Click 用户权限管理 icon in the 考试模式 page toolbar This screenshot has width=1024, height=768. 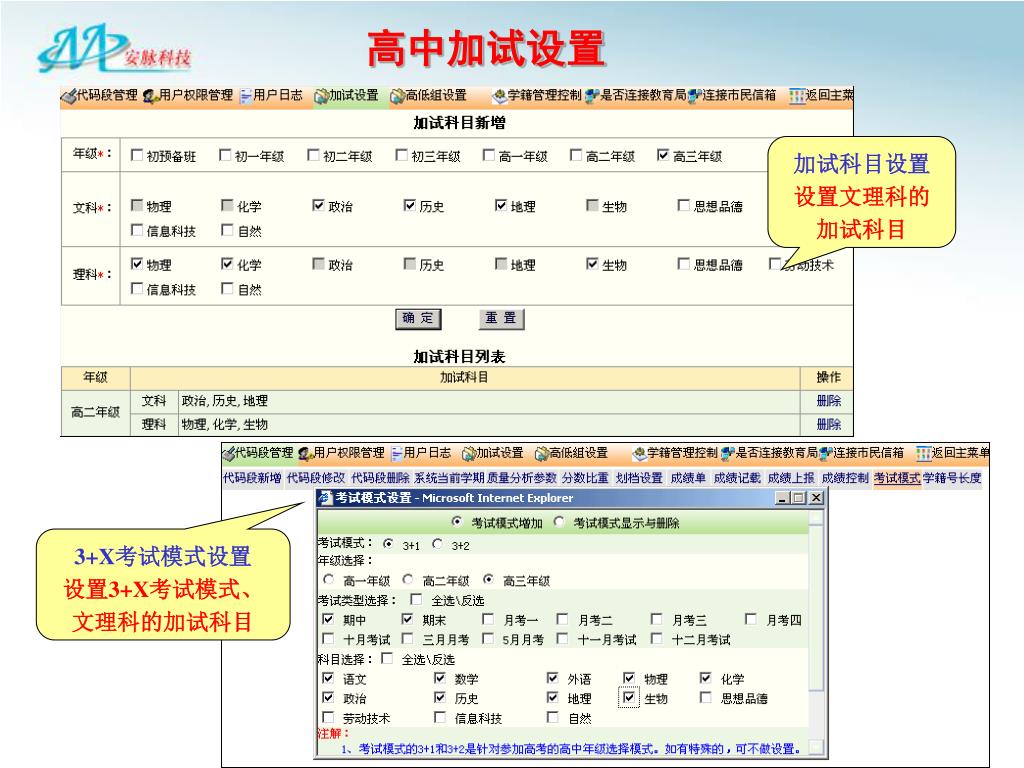pos(305,453)
